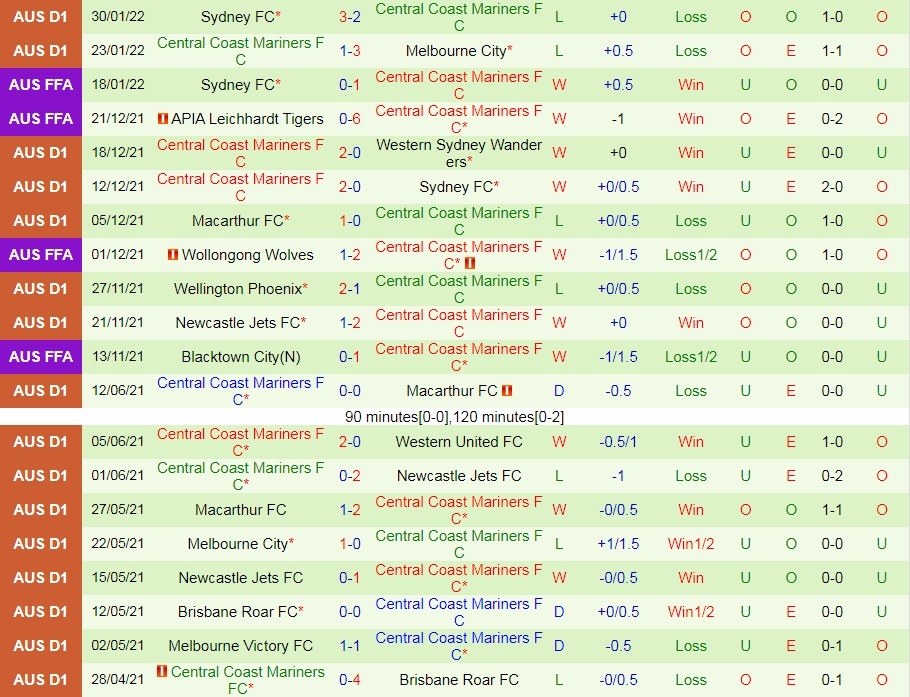Open Sydney FC team link on 30/01/22 row

click(x=238, y=17)
